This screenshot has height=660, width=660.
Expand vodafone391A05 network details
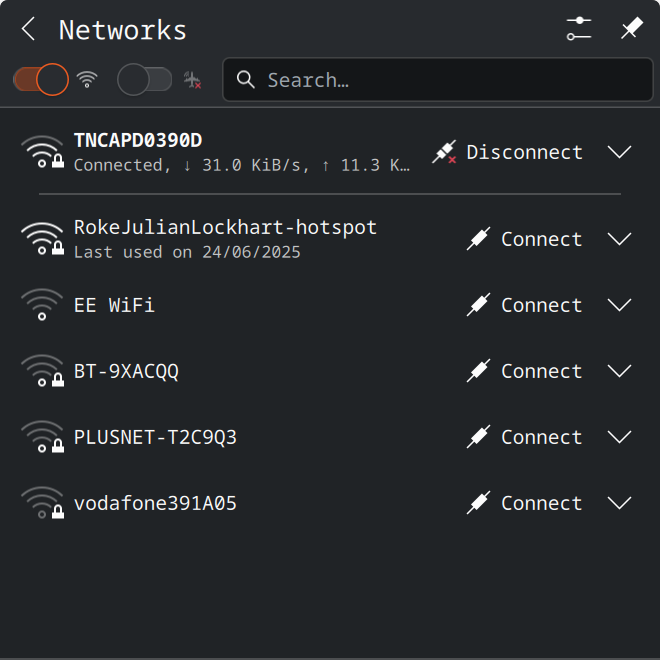(x=620, y=503)
